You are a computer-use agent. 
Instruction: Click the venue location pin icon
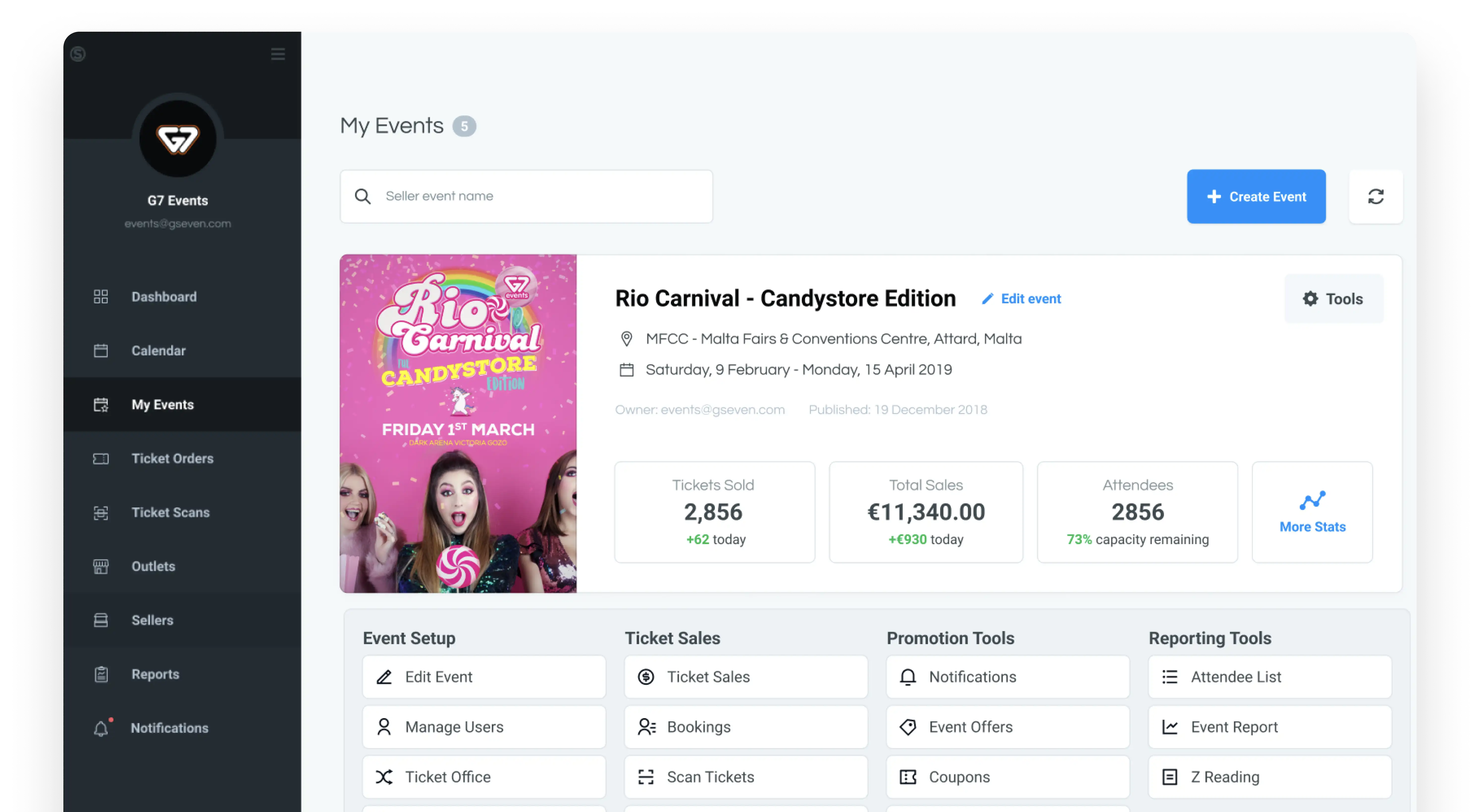pos(627,339)
